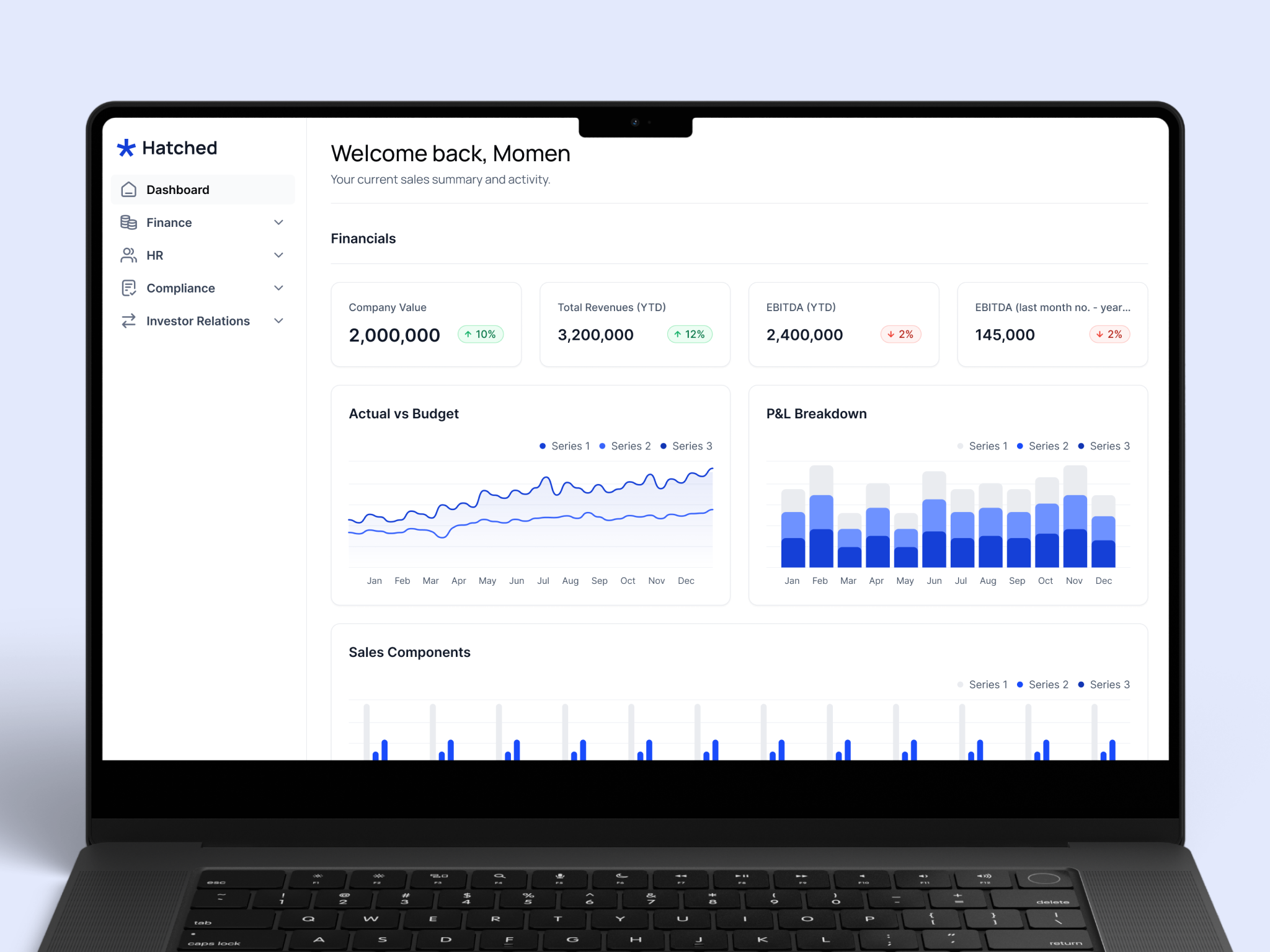1270x952 pixels.
Task: Click the Compliance clipboard icon
Action: coord(128,288)
